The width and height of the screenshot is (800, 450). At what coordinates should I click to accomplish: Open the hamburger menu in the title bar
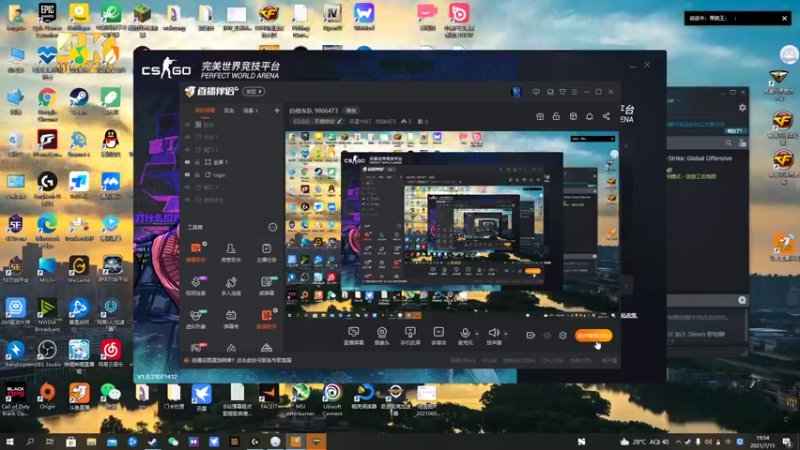tap(574, 92)
